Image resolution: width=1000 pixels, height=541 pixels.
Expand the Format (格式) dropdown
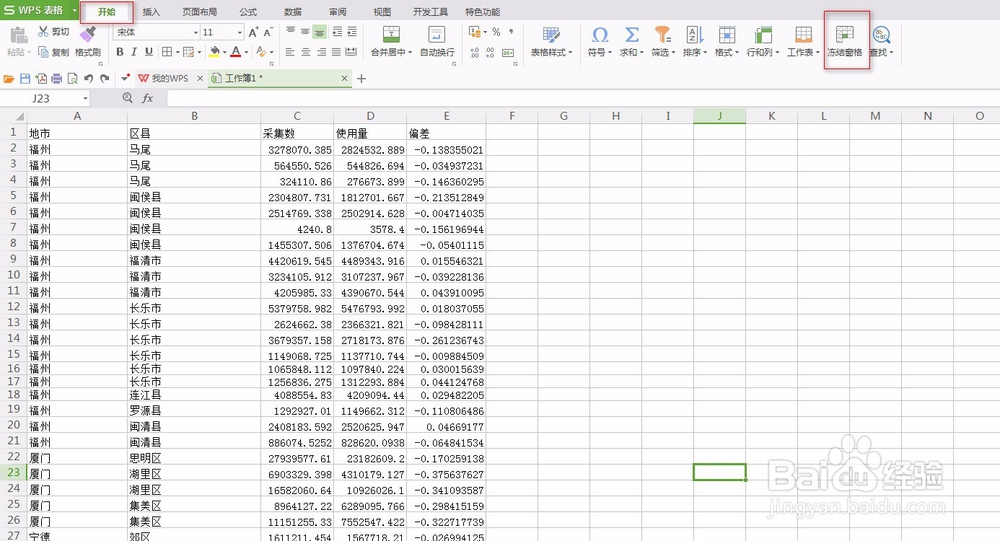click(x=726, y=52)
